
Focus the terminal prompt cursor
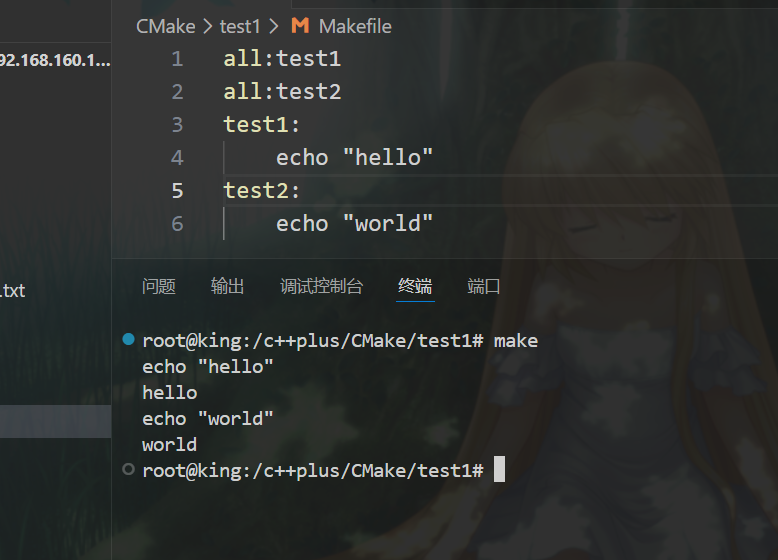(500, 470)
